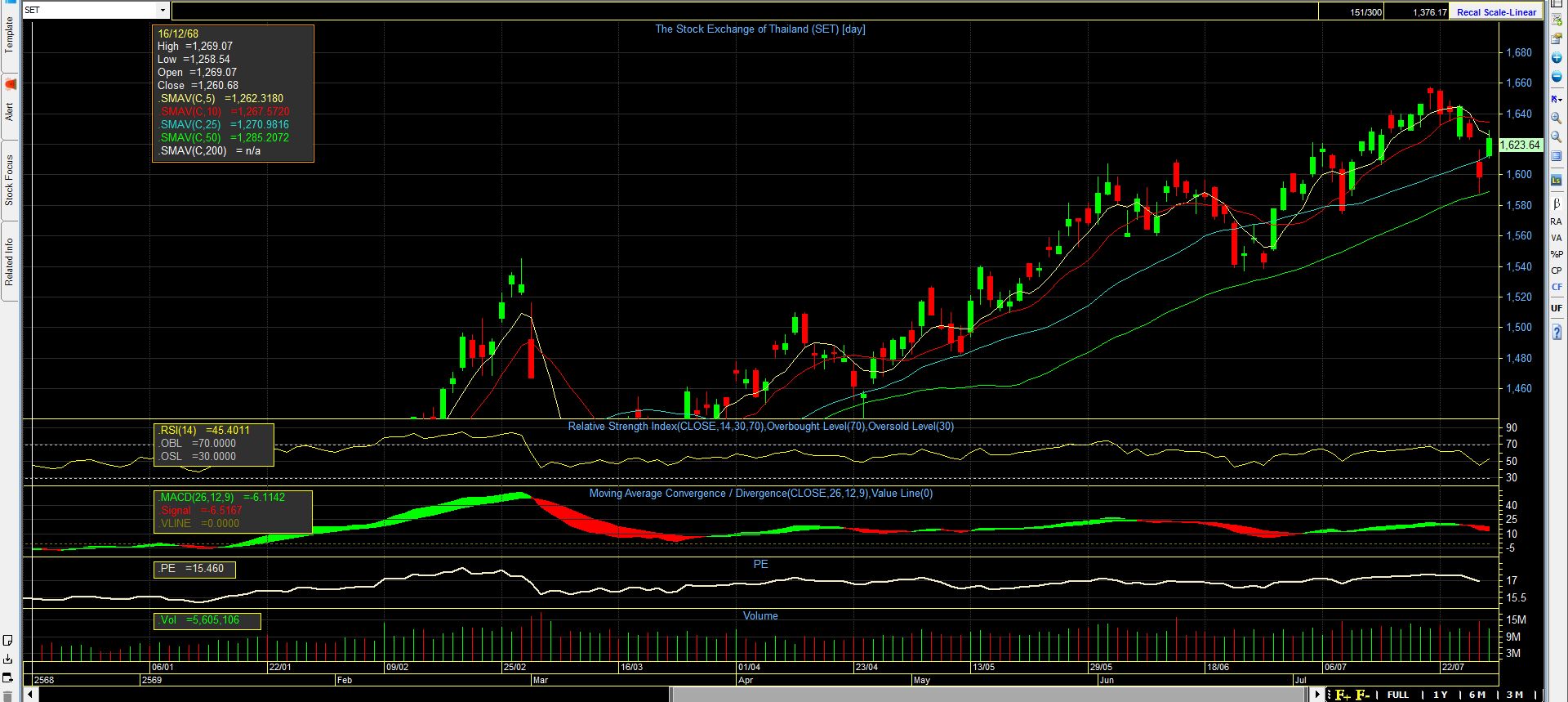Open the help question mark icon
The height and width of the screenshot is (702, 1568).
1557,332
